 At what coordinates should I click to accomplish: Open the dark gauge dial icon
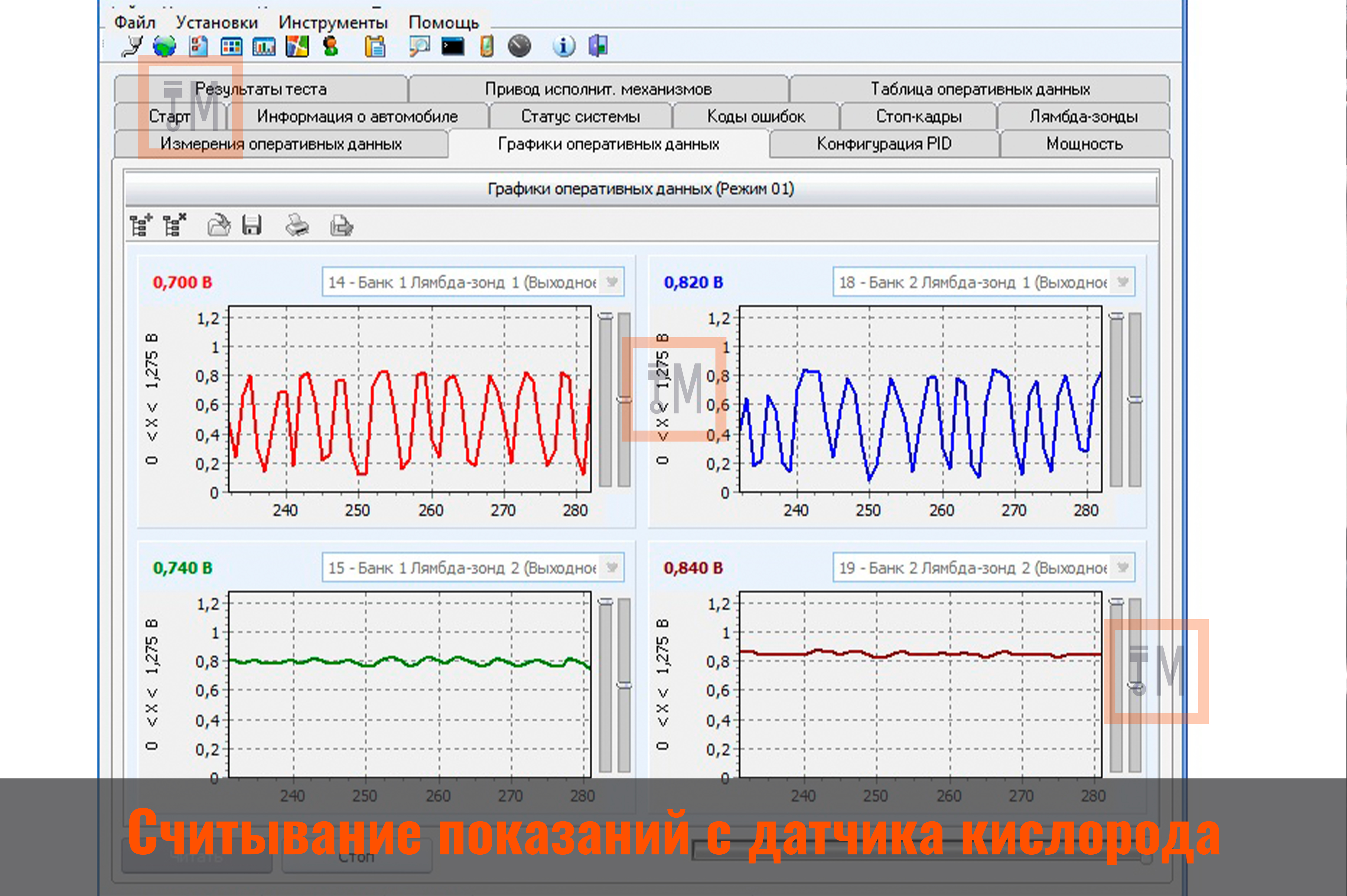coord(519,46)
